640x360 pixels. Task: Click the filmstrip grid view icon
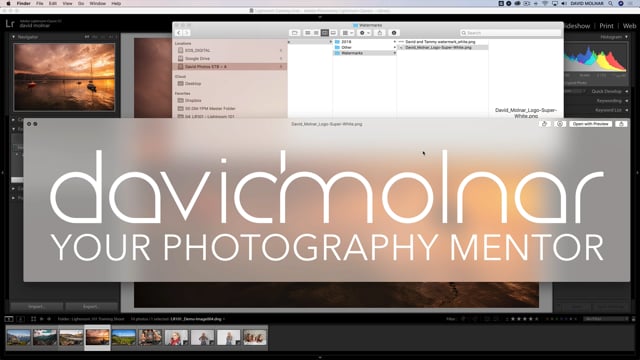pos(33,319)
